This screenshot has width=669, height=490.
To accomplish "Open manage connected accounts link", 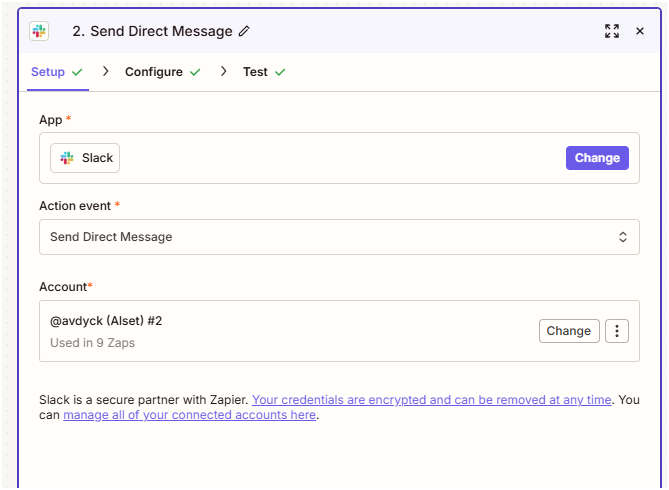I will [189, 415].
